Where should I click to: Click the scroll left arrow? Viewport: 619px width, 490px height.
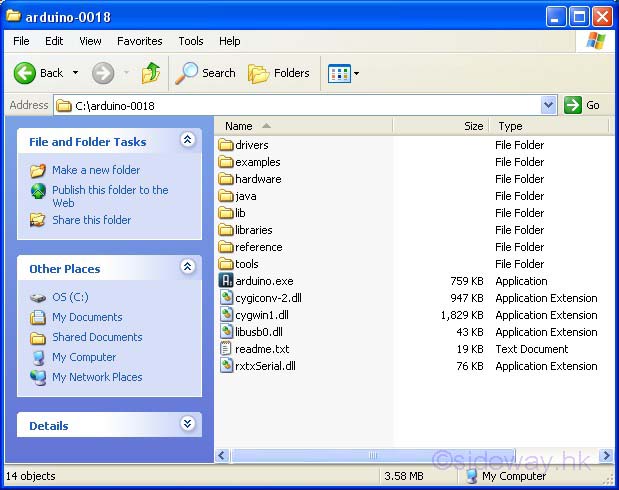(222, 456)
